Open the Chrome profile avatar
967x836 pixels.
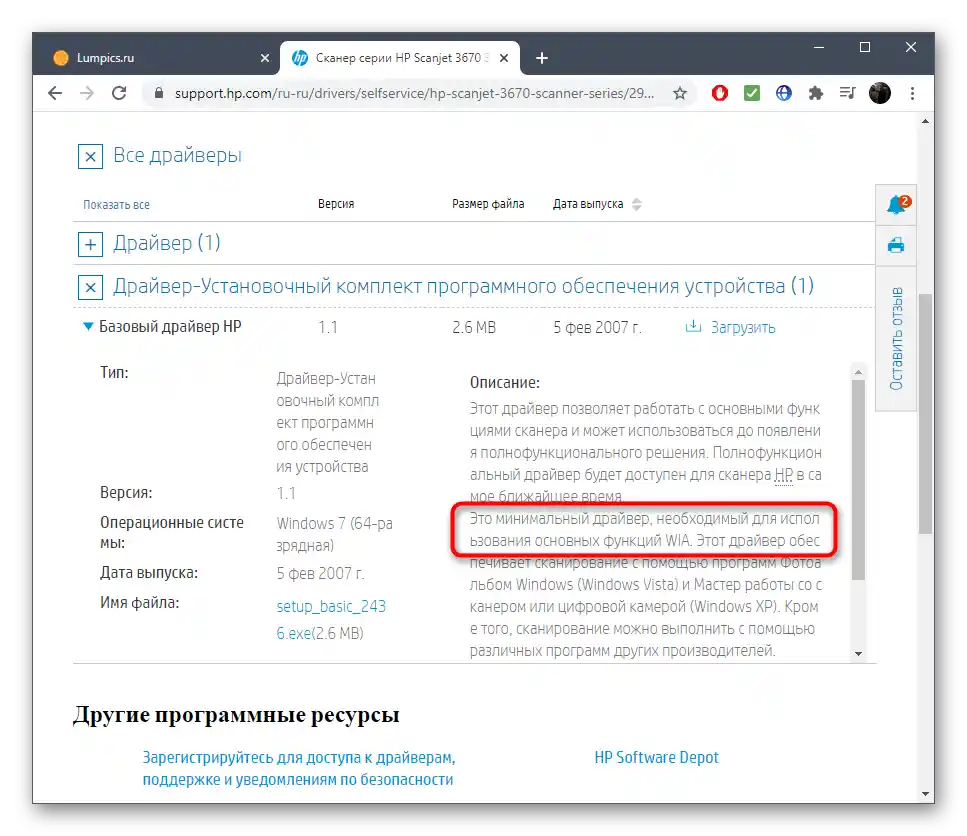point(880,93)
